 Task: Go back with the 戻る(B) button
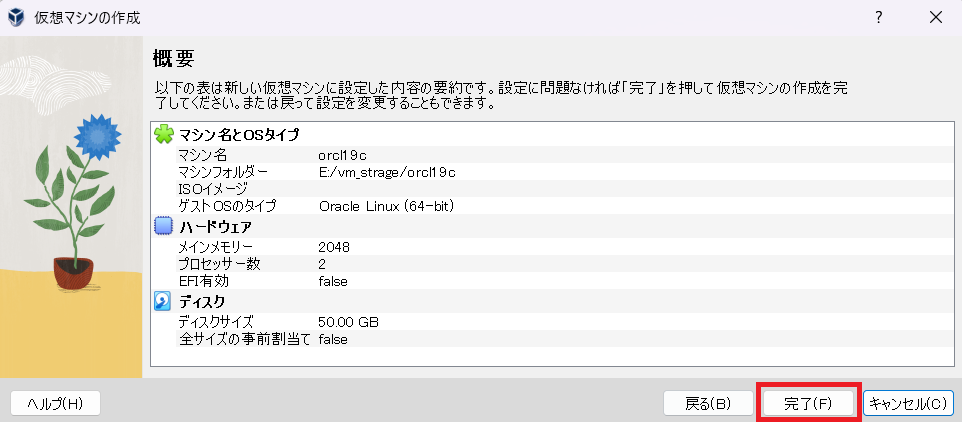click(x=708, y=404)
